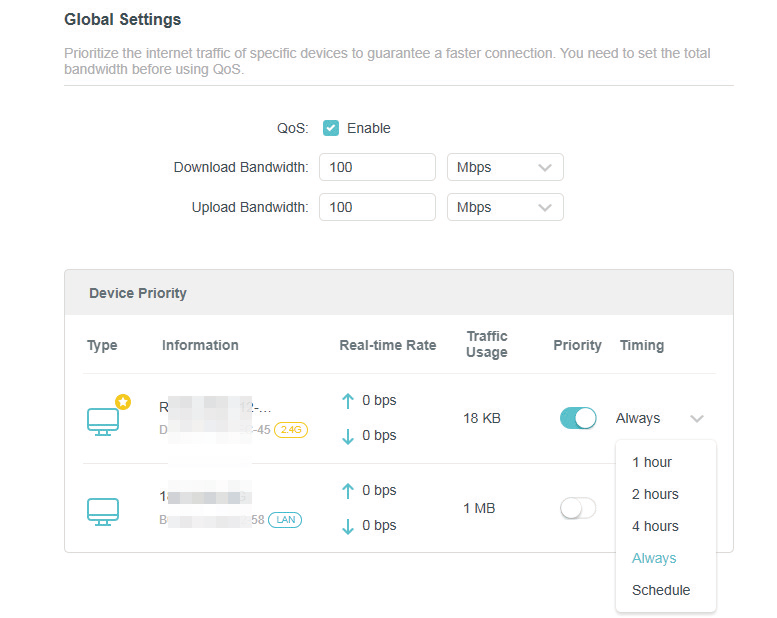
Task: Collapse the Always timing dropdown chevron
Action: click(697, 419)
